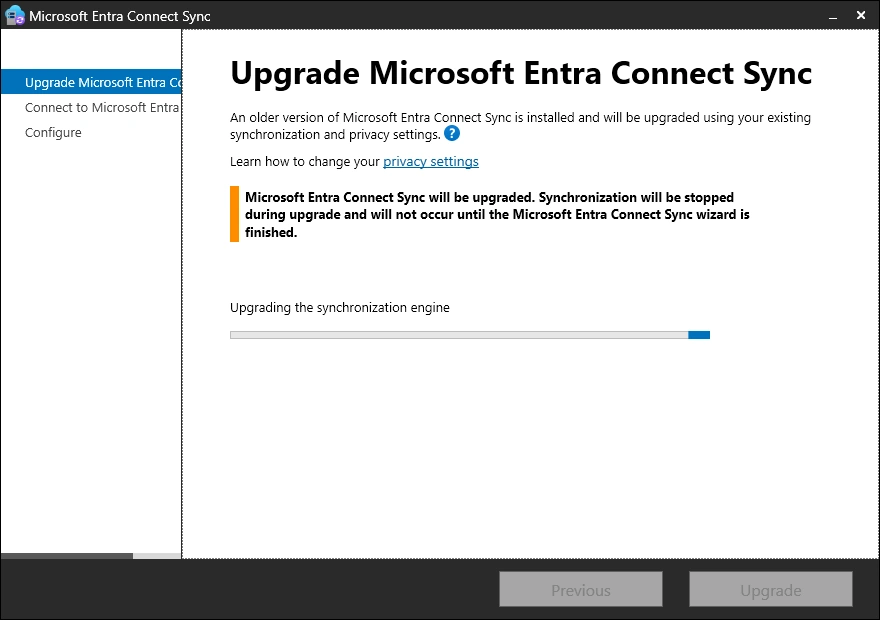Click the bold synchronization warning message
The height and width of the screenshot is (620, 880).
(x=497, y=214)
